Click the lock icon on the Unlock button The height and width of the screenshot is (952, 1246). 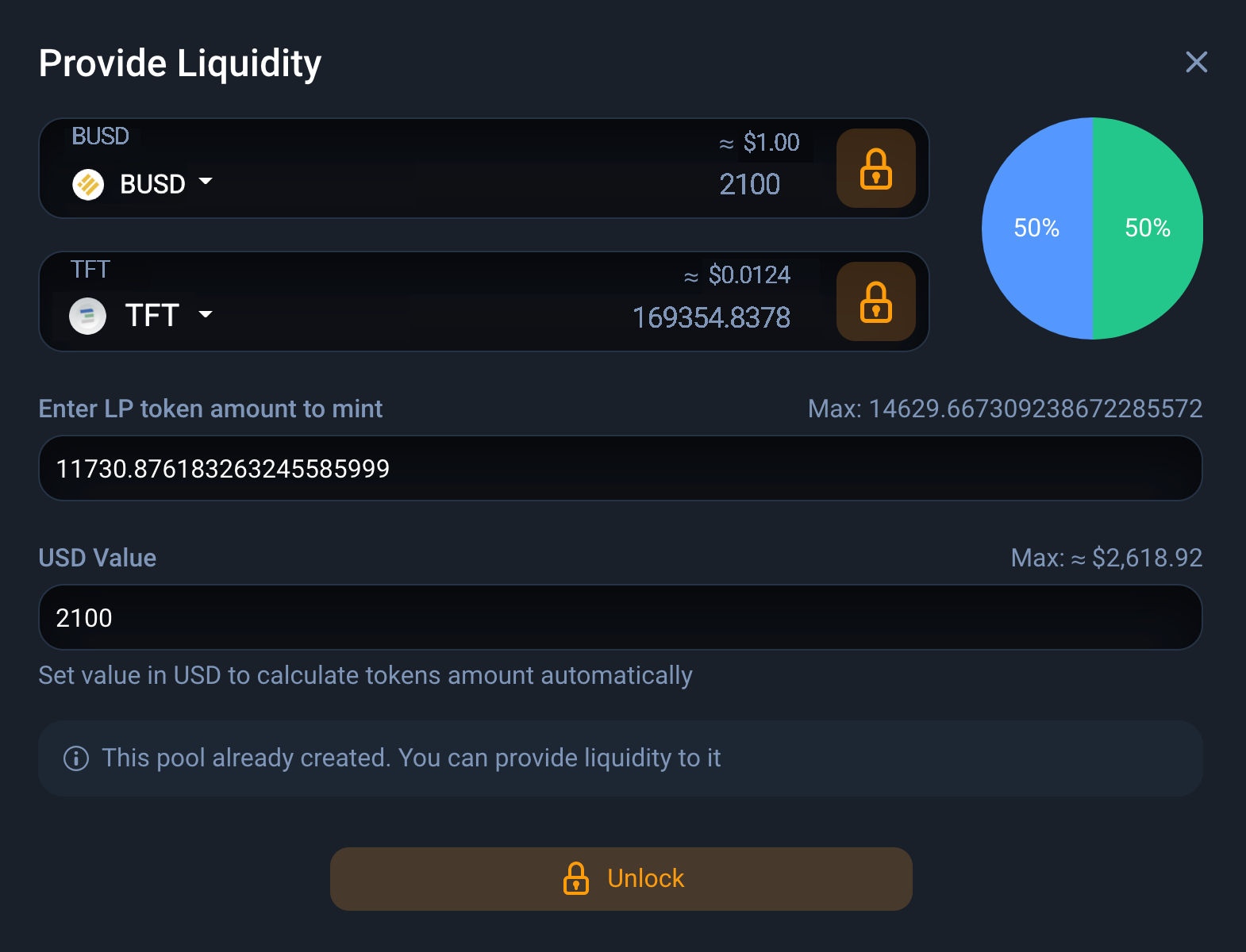[x=576, y=878]
